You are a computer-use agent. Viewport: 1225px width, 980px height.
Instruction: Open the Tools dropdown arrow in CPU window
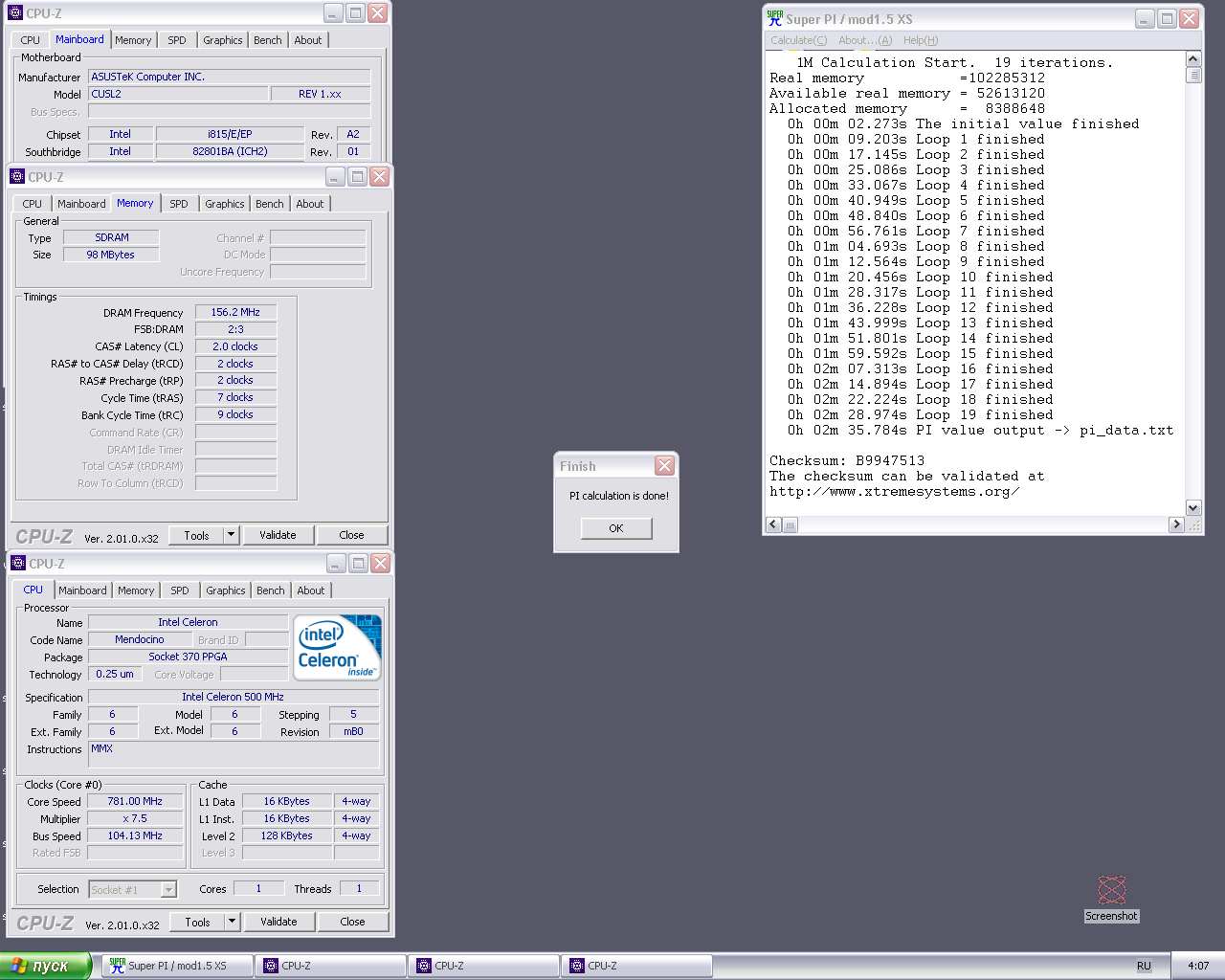[232, 922]
